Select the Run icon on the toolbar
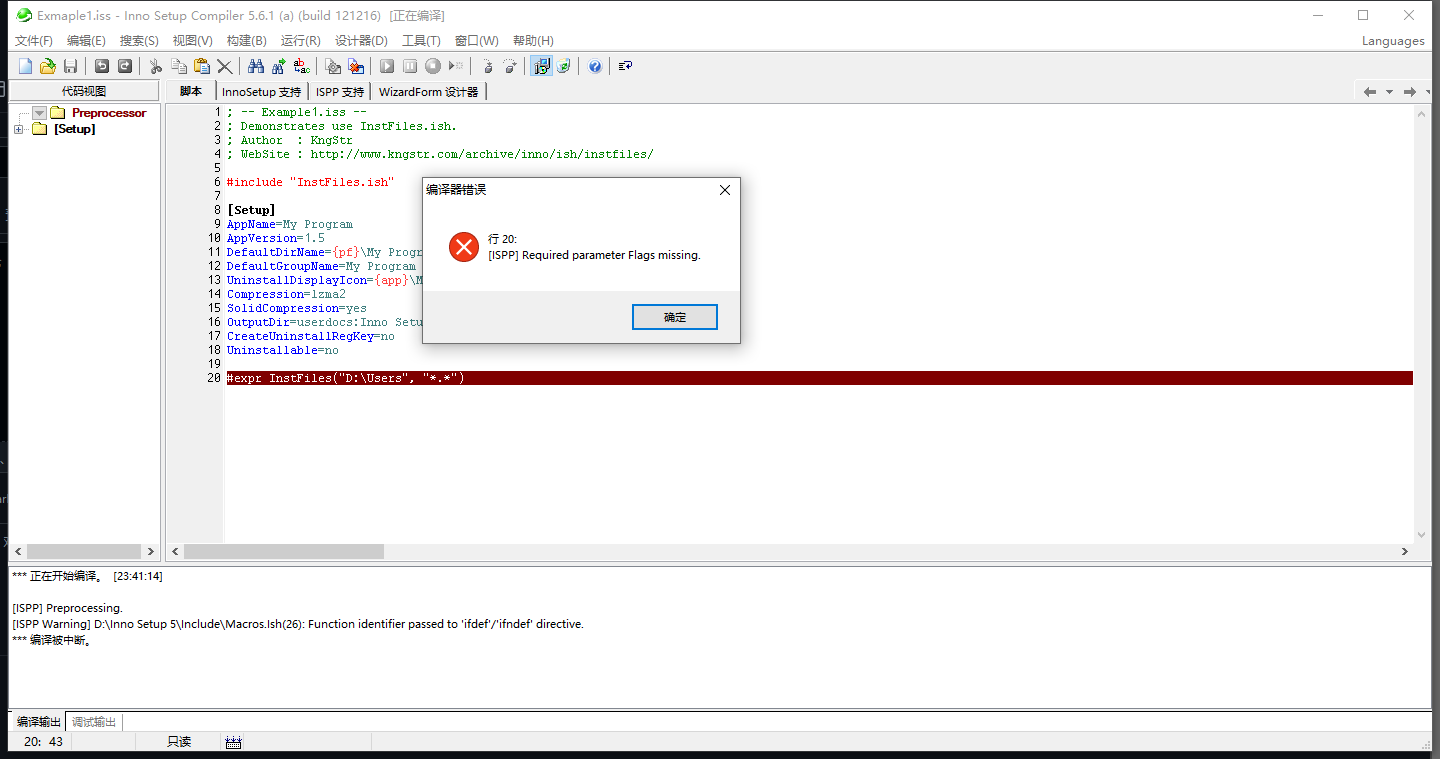1440x759 pixels. pyautogui.click(x=389, y=66)
